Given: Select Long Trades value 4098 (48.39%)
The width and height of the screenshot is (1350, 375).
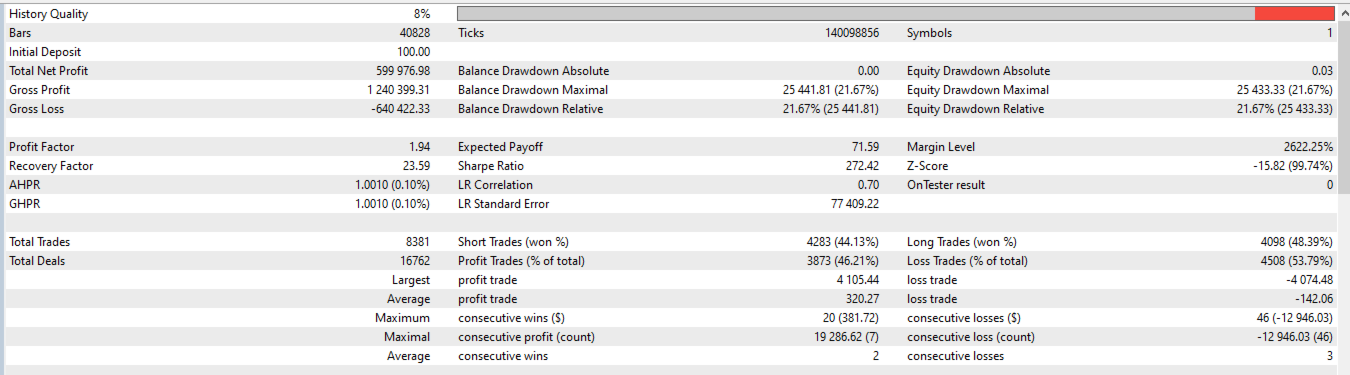Looking at the screenshot, I should 1297,242.
